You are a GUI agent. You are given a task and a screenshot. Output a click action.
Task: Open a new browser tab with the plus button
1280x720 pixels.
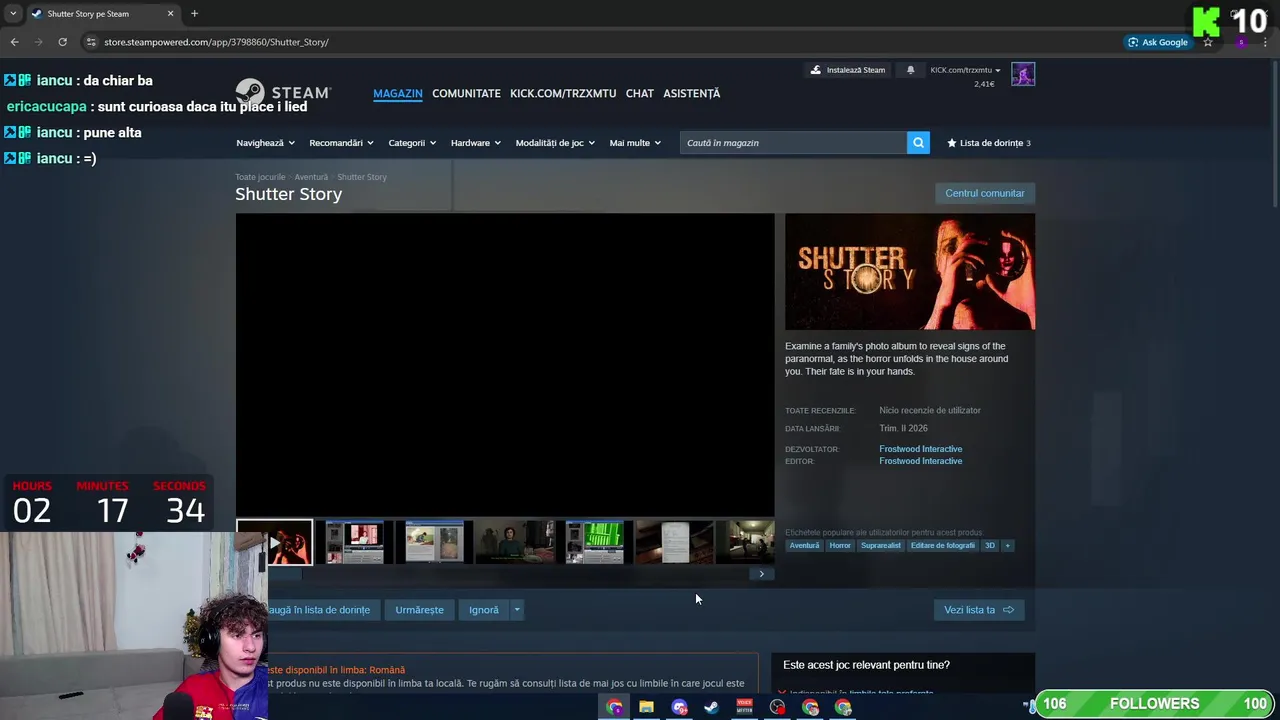pyautogui.click(x=194, y=14)
